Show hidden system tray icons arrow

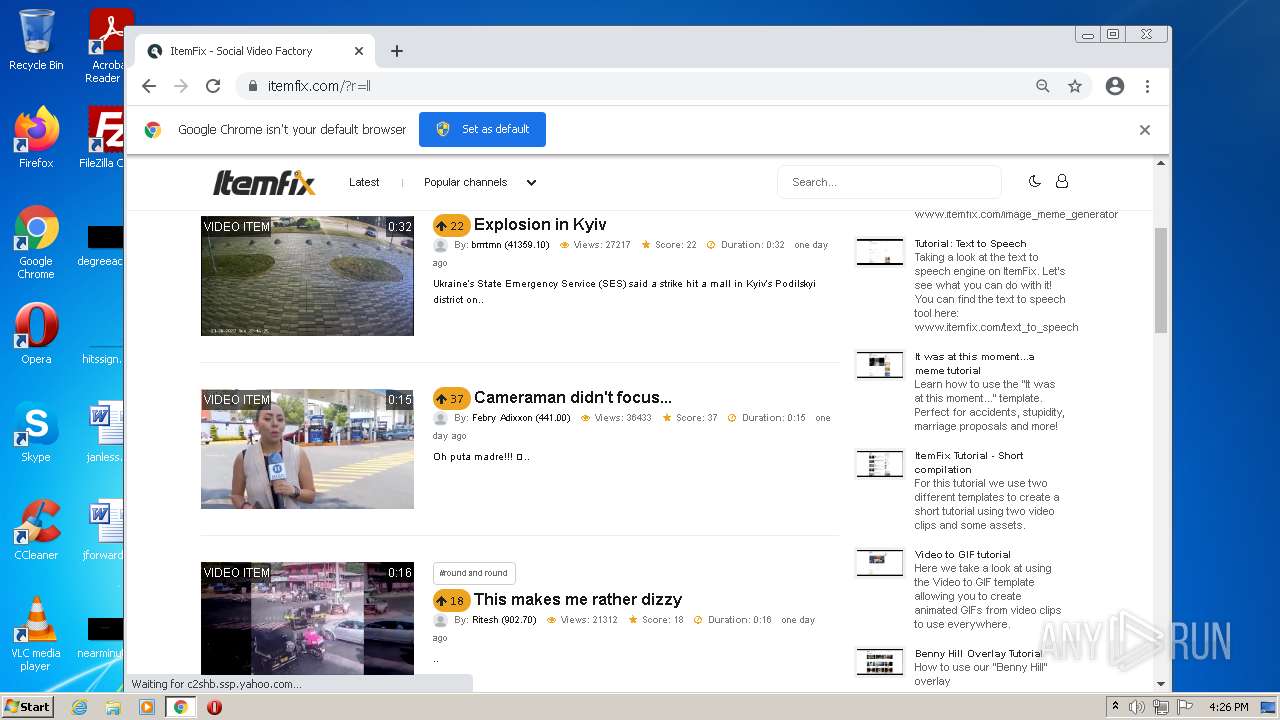pyautogui.click(x=1116, y=707)
